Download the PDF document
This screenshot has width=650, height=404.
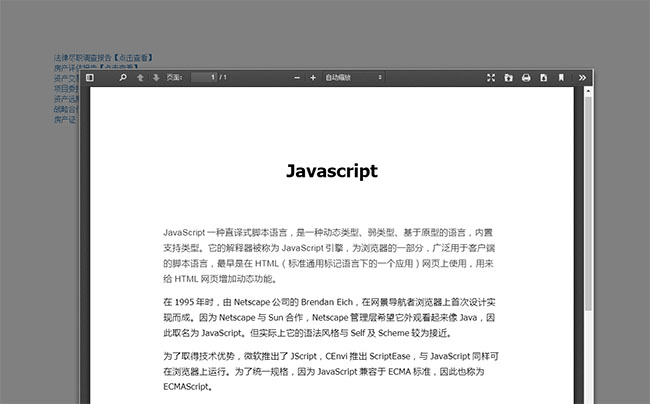pyautogui.click(x=543, y=77)
